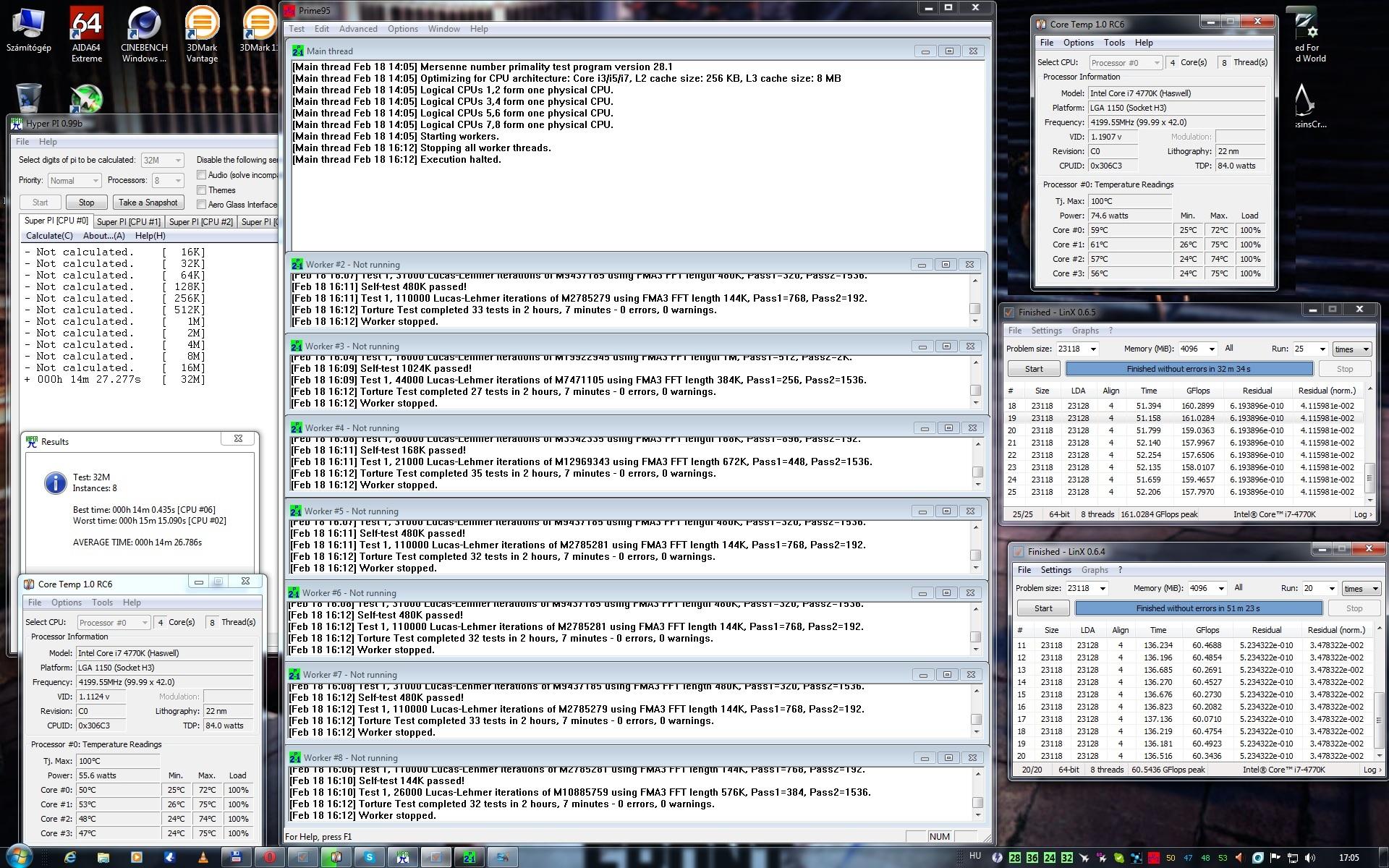Screen dimensions: 1389x868
Task: Click the Windows Start orb
Action: pos(18,856)
